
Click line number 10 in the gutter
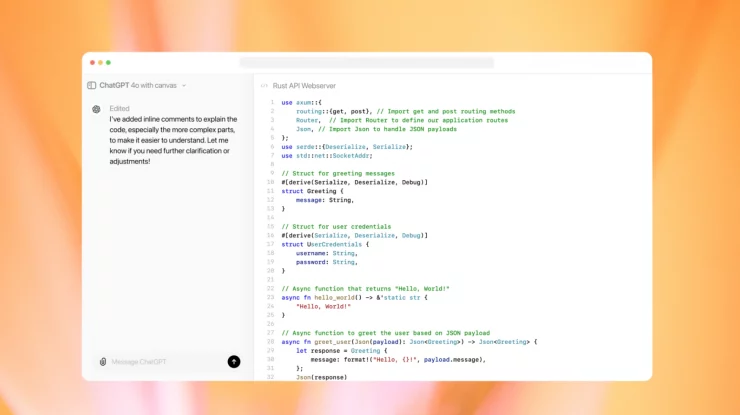click(x=270, y=182)
